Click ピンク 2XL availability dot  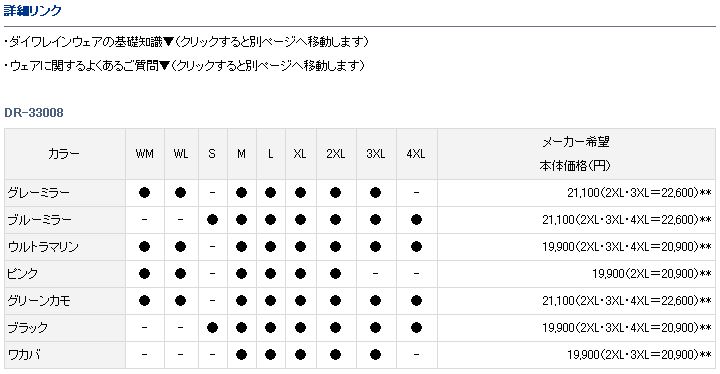335,274
